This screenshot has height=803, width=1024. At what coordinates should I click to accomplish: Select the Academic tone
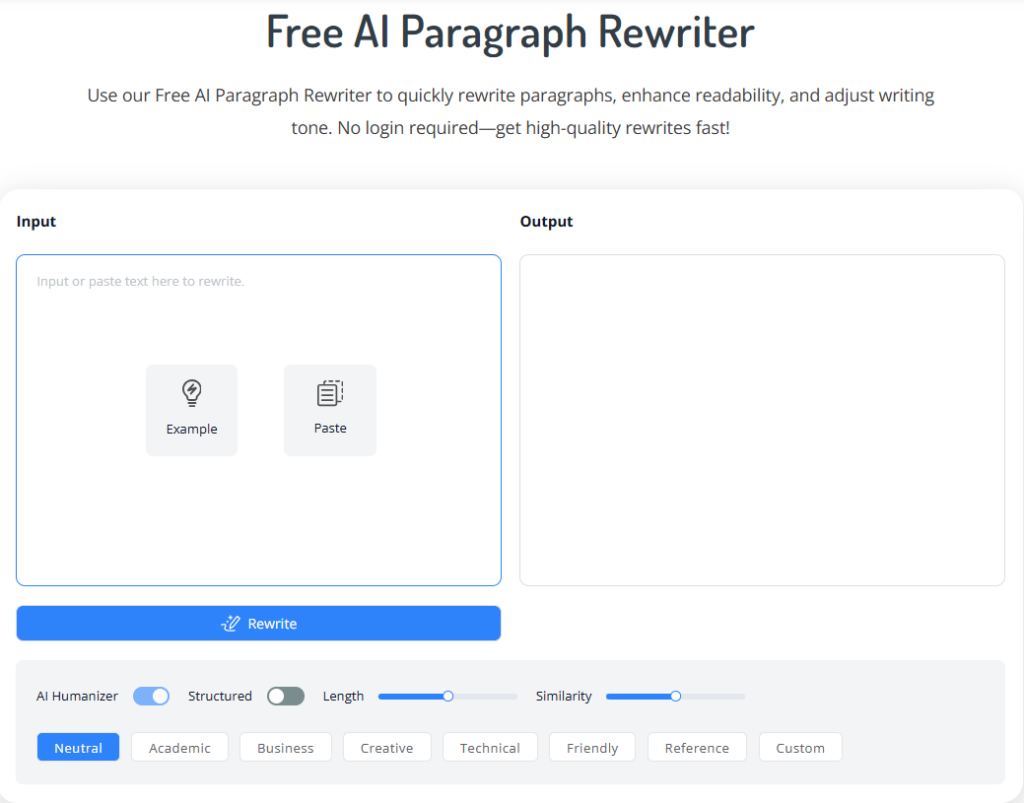pyautogui.click(x=179, y=747)
